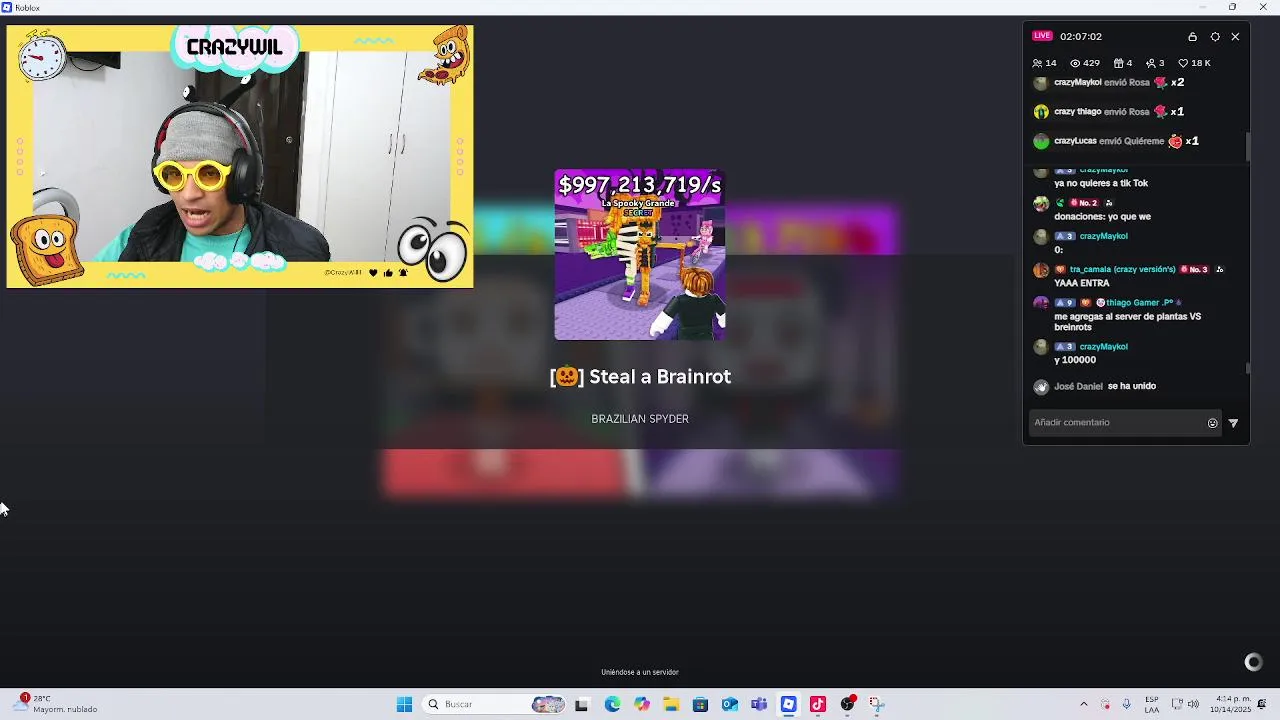The image size is (1280, 720).
Task: Click the 02:07:02 live timer
Action: tap(1081, 36)
